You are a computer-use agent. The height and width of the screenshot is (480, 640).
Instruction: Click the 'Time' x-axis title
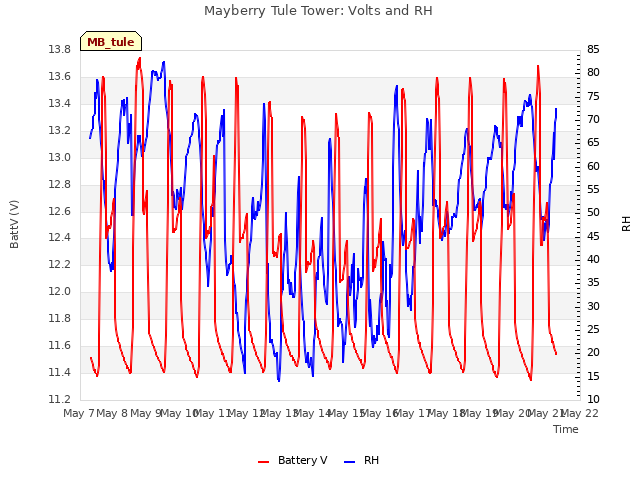click(x=566, y=429)
